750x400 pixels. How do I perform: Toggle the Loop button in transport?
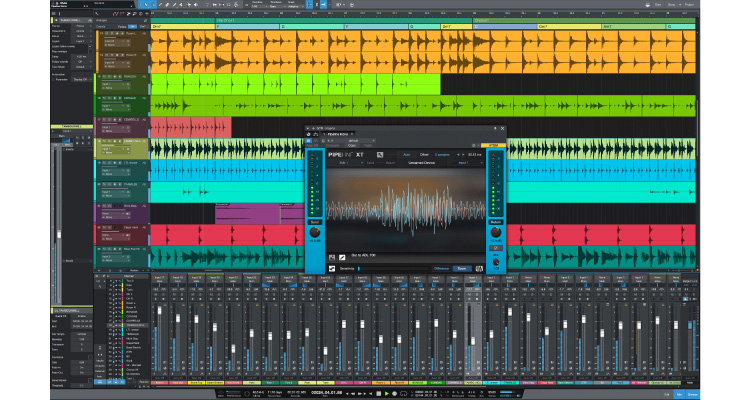click(404, 393)
